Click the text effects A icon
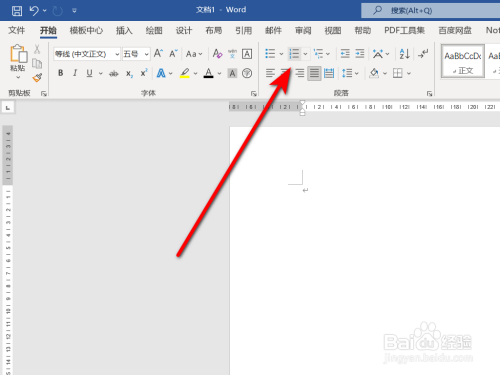Viewport: 500px width, 375px height. 161,73
